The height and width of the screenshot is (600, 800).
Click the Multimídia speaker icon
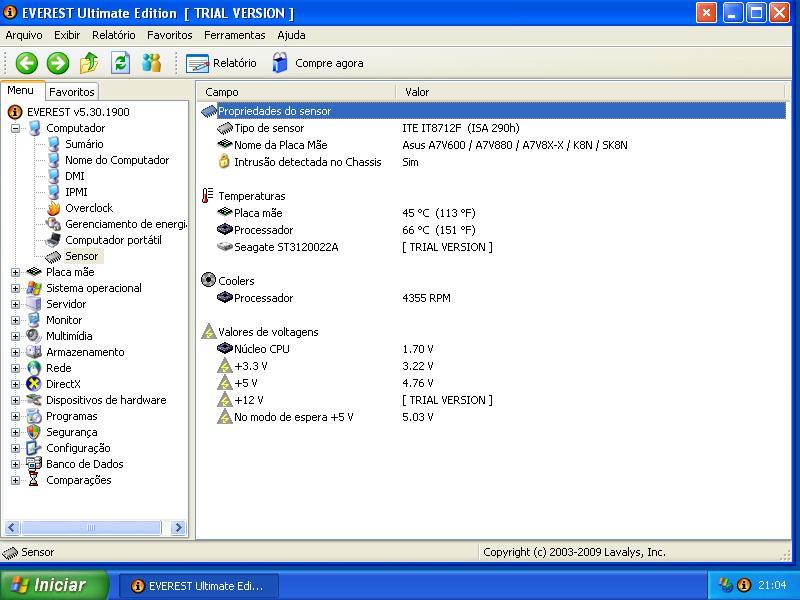(34, 336)
